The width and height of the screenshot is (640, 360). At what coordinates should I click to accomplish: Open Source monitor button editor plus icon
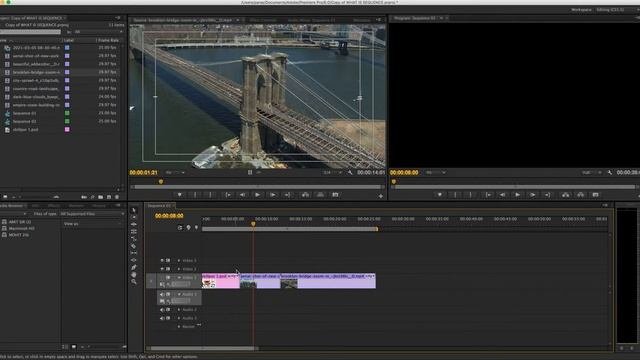pyautogui.click(x=380, y=196)
